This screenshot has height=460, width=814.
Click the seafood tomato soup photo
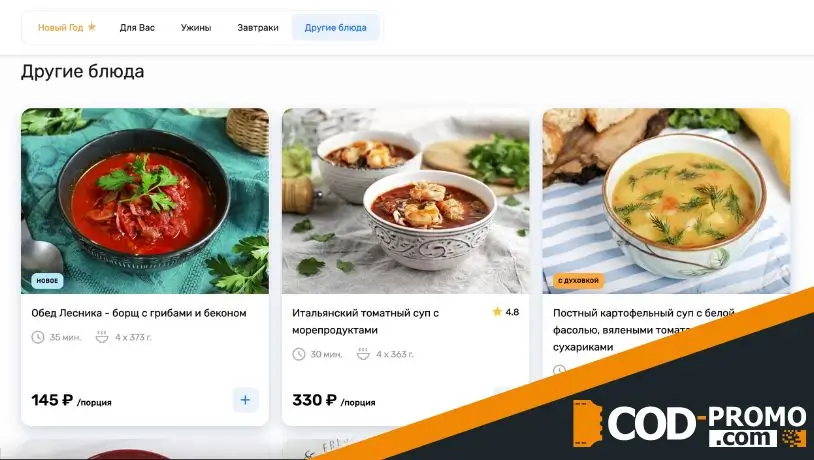point(405,201)
